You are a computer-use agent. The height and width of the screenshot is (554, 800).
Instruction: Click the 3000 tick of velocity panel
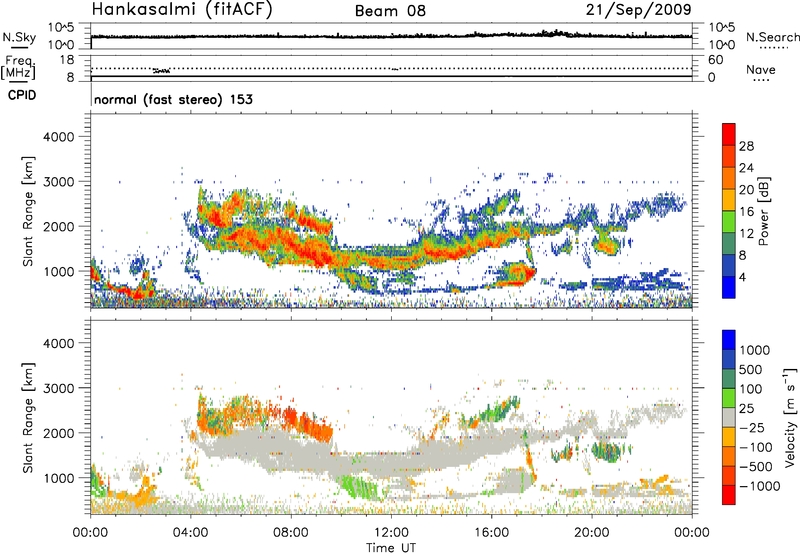pyautogui.click(x=58, y=388)
